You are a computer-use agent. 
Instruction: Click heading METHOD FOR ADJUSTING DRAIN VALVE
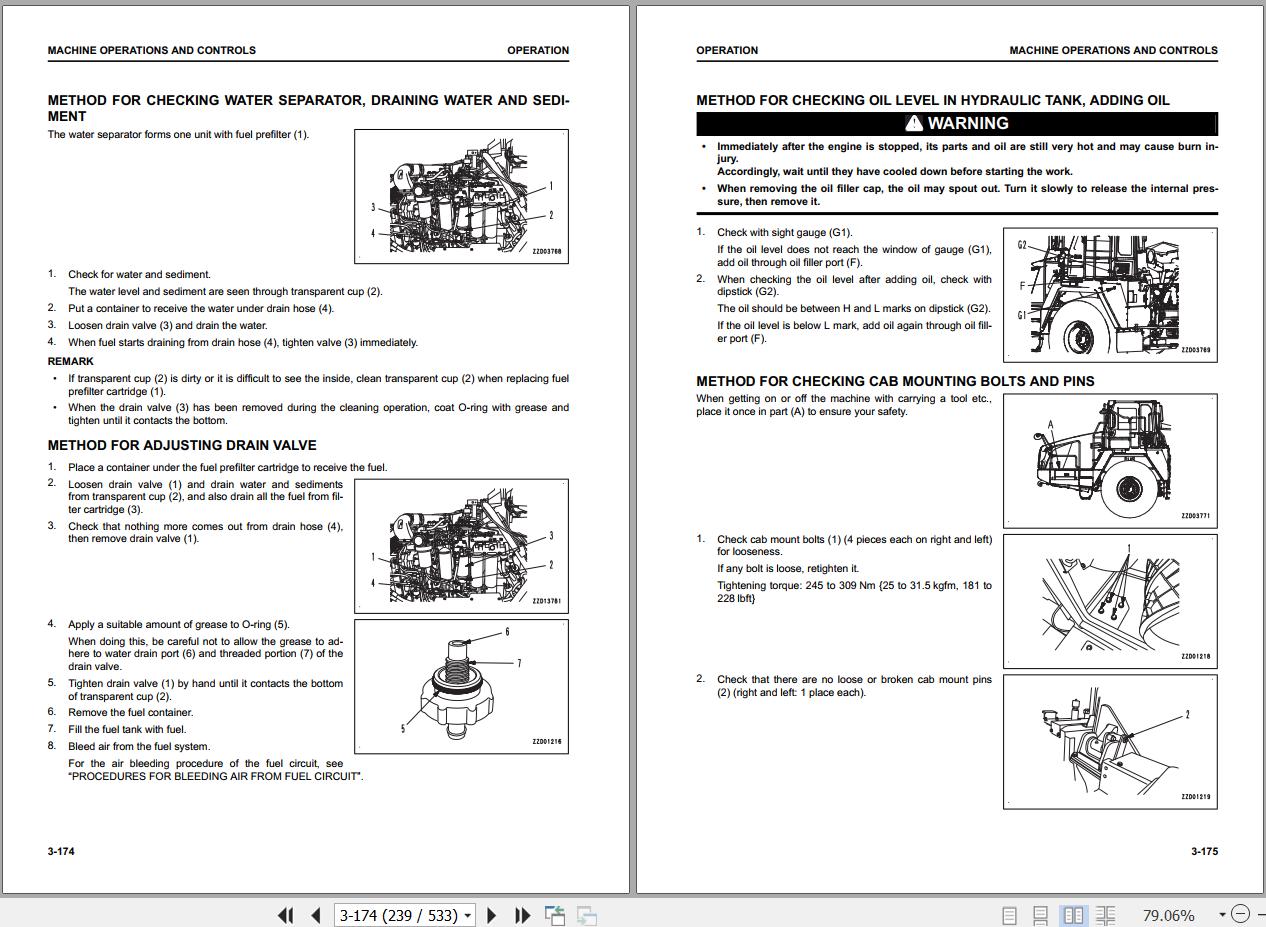click(182, 445)
